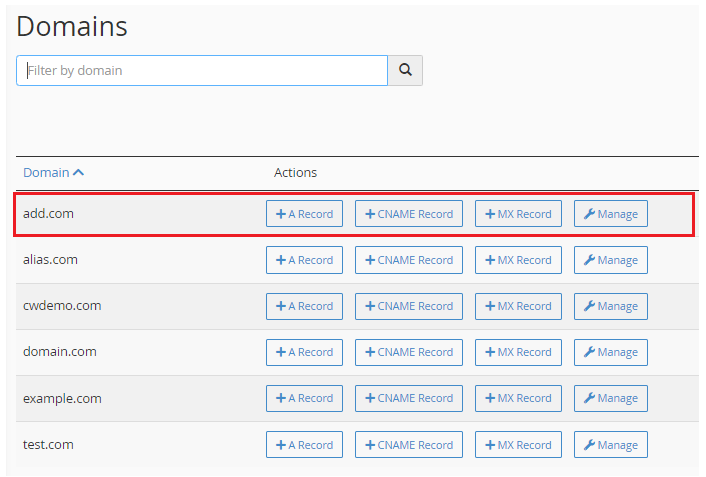Viewport: 706px width, 477px height.
Task: Add an A Record for alias.com
Action: pyautogui.click(x=304, y=260)
